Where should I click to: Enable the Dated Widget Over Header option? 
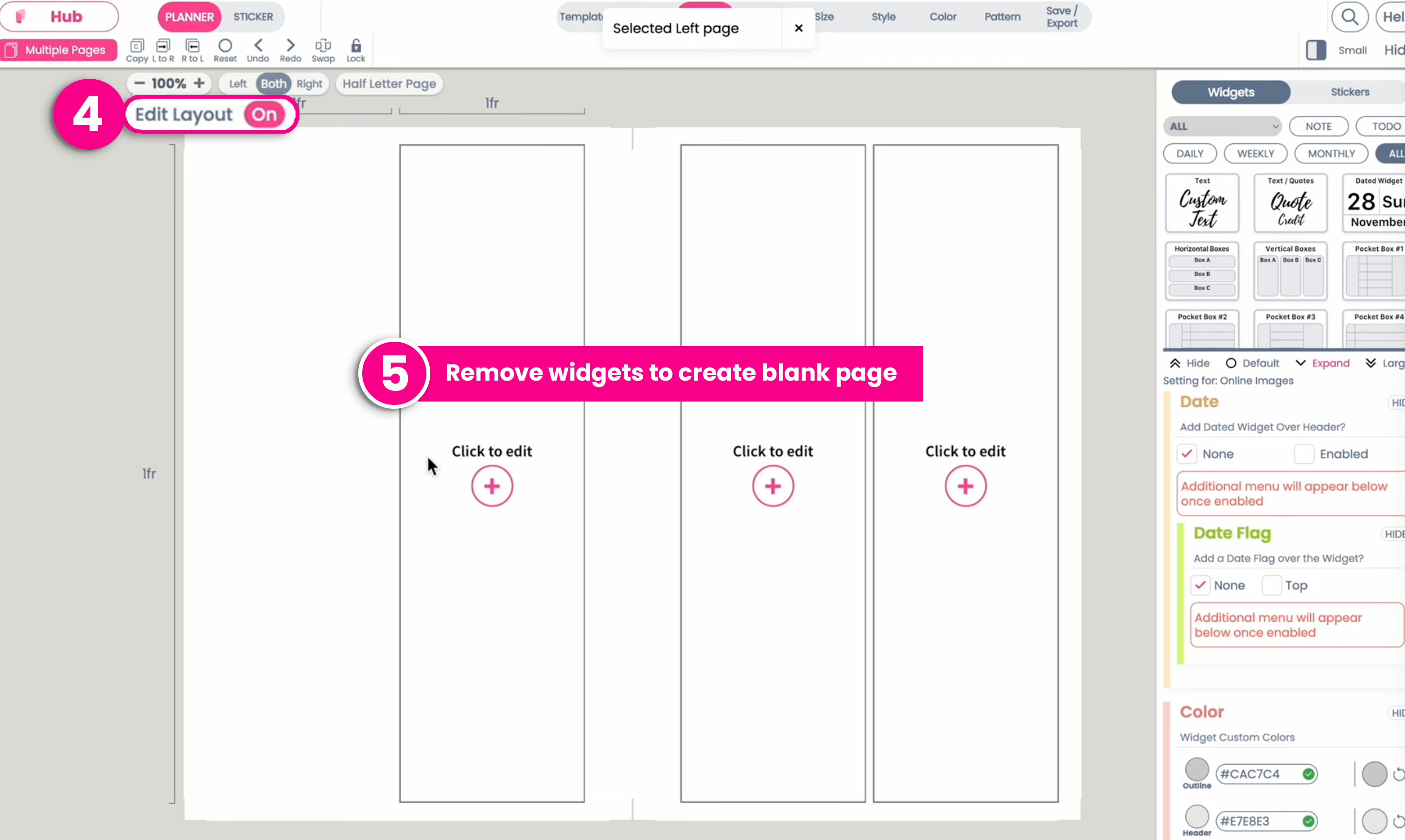1304,454
